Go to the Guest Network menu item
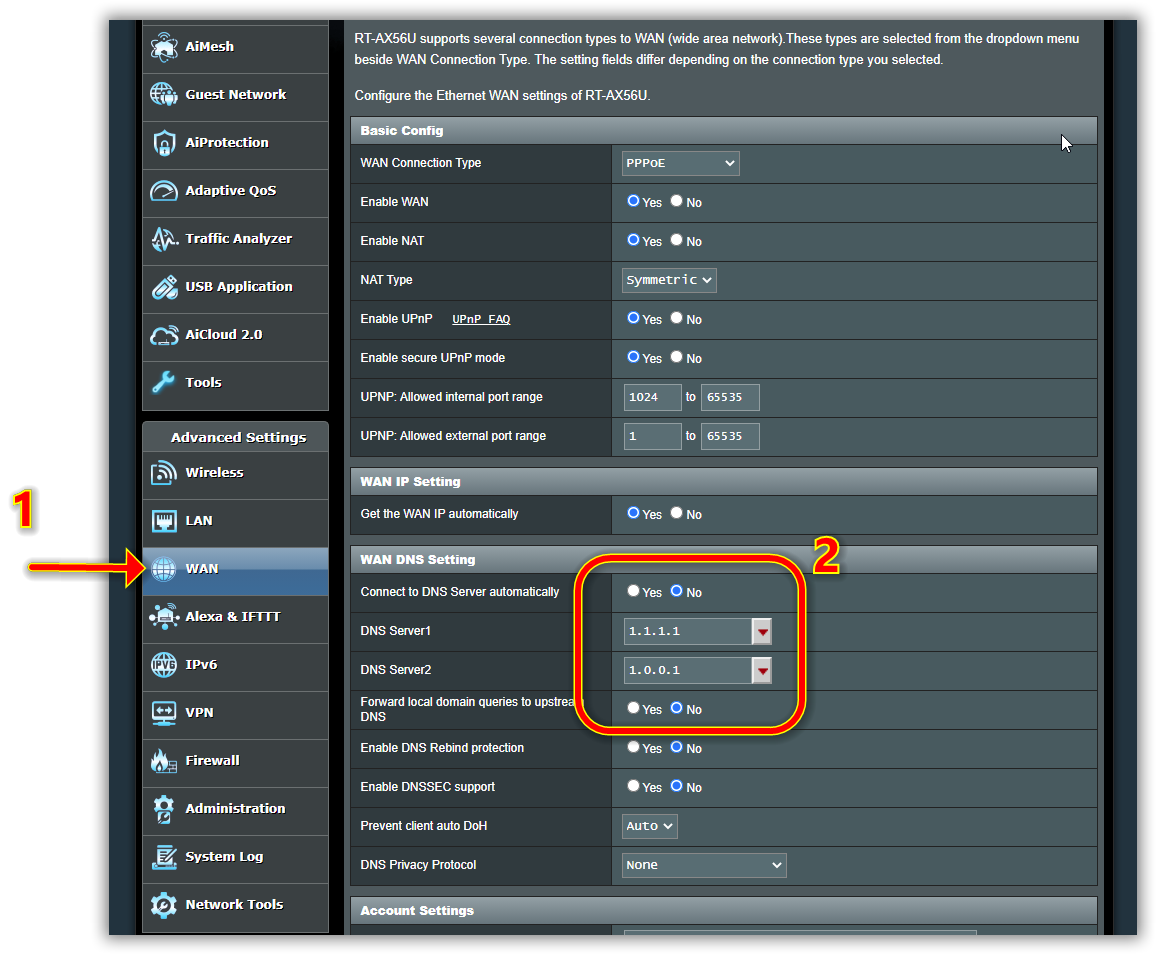This screenshot has width=1157, height=955. point(235,97)
